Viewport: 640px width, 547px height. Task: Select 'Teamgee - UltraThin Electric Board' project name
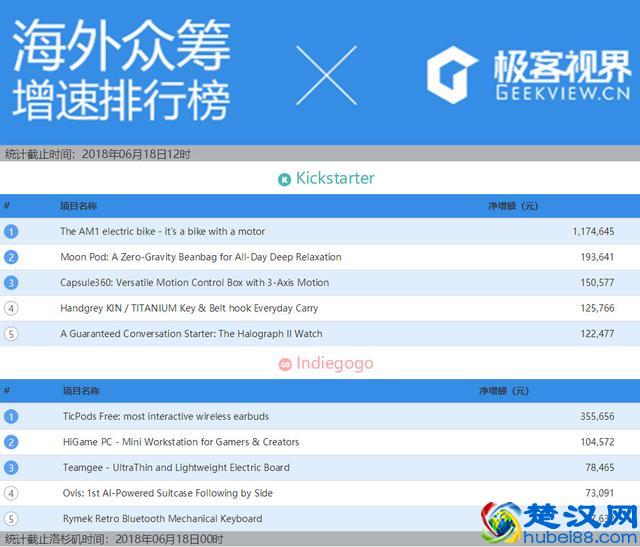pyautogui.click(x=176, y=468)
